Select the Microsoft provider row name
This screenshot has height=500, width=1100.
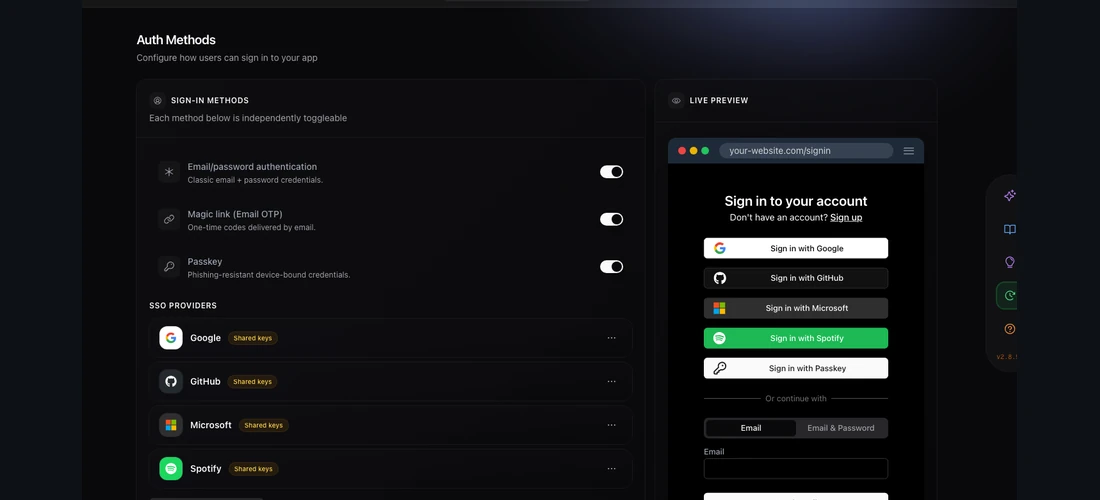(211, 425)
